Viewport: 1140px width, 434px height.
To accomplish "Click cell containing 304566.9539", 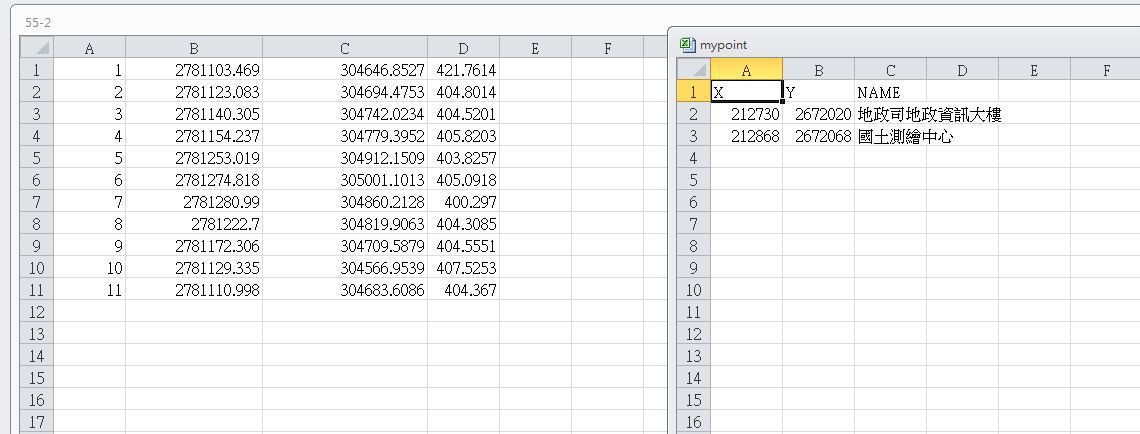I will point(345,268).
